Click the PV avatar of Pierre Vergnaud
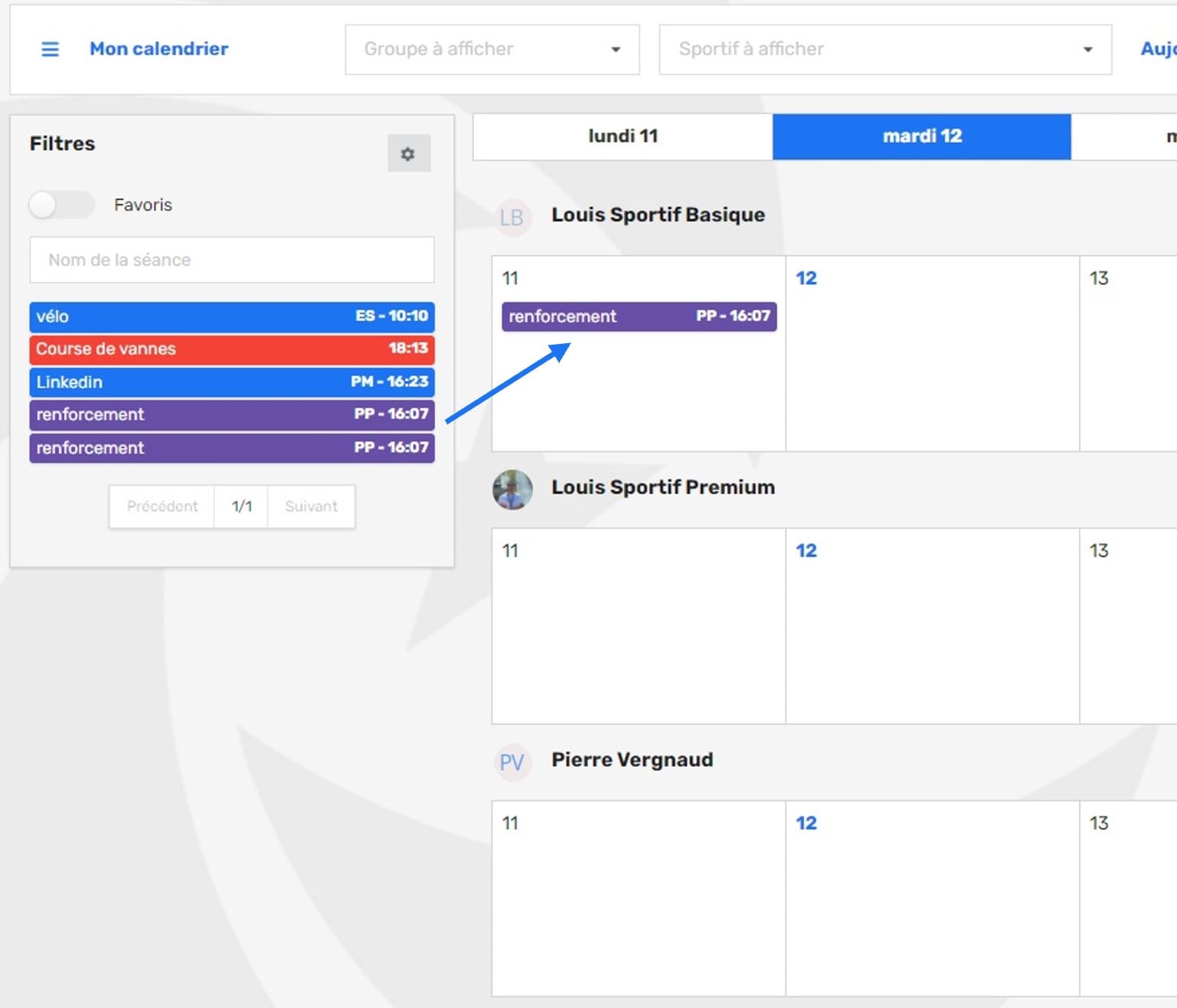This screenshot has width=1177, height=1008. 512,762
